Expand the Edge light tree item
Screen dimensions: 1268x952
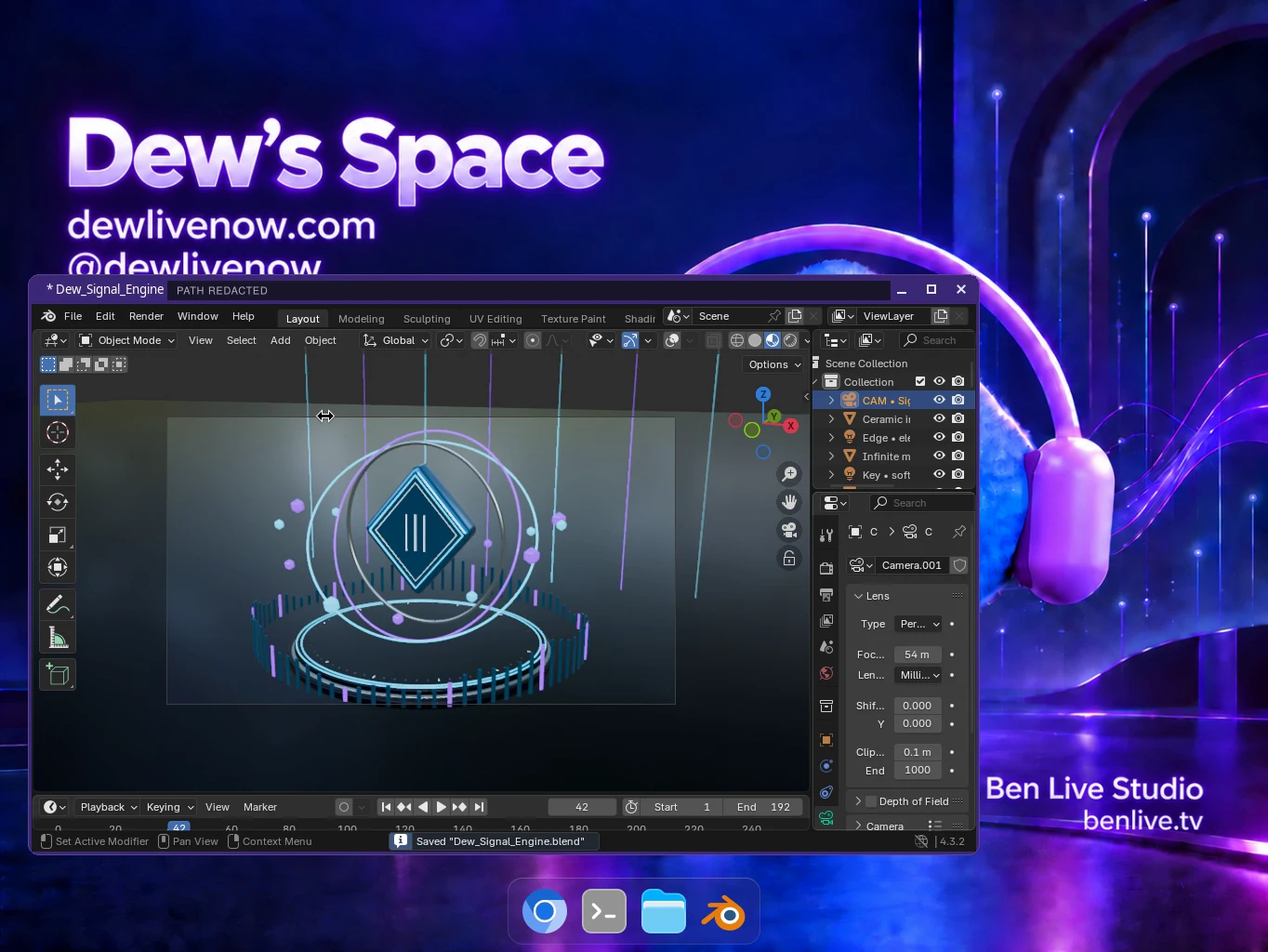coord(831,437)
